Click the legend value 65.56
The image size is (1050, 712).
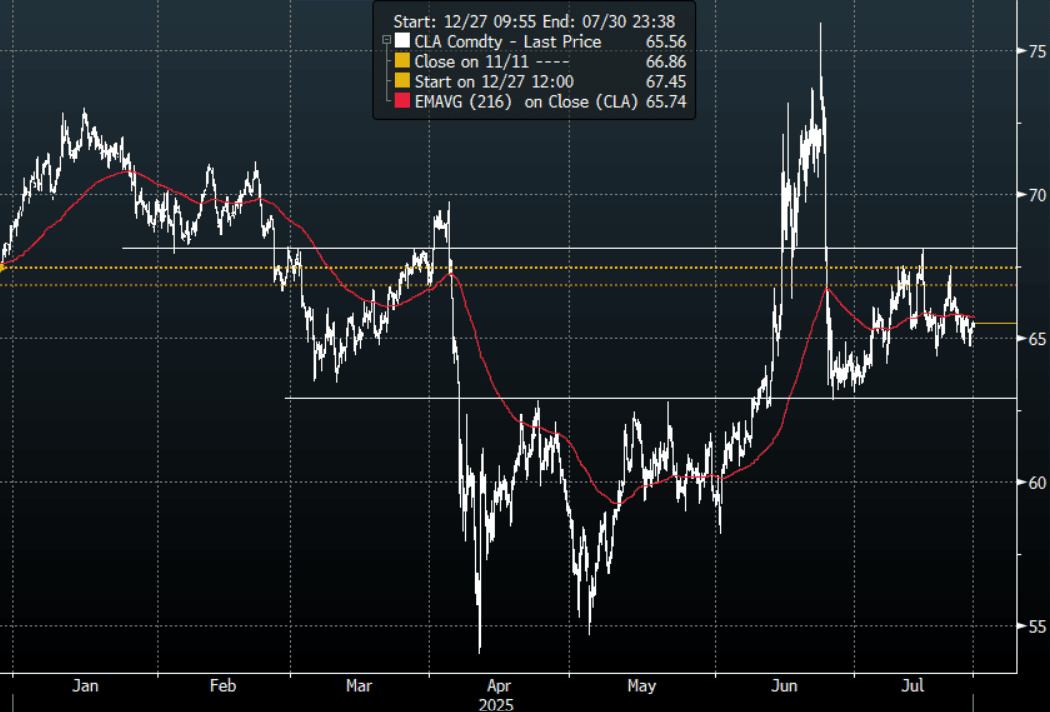pyautogui.click(x=666, y=42)
